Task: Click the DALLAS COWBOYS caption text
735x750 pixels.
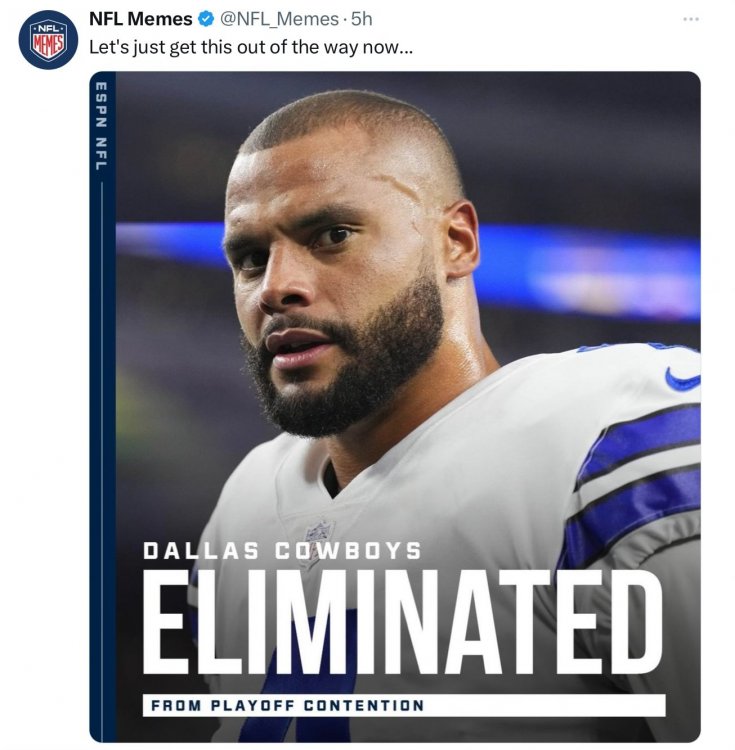Action: click(x=282, y=551)
